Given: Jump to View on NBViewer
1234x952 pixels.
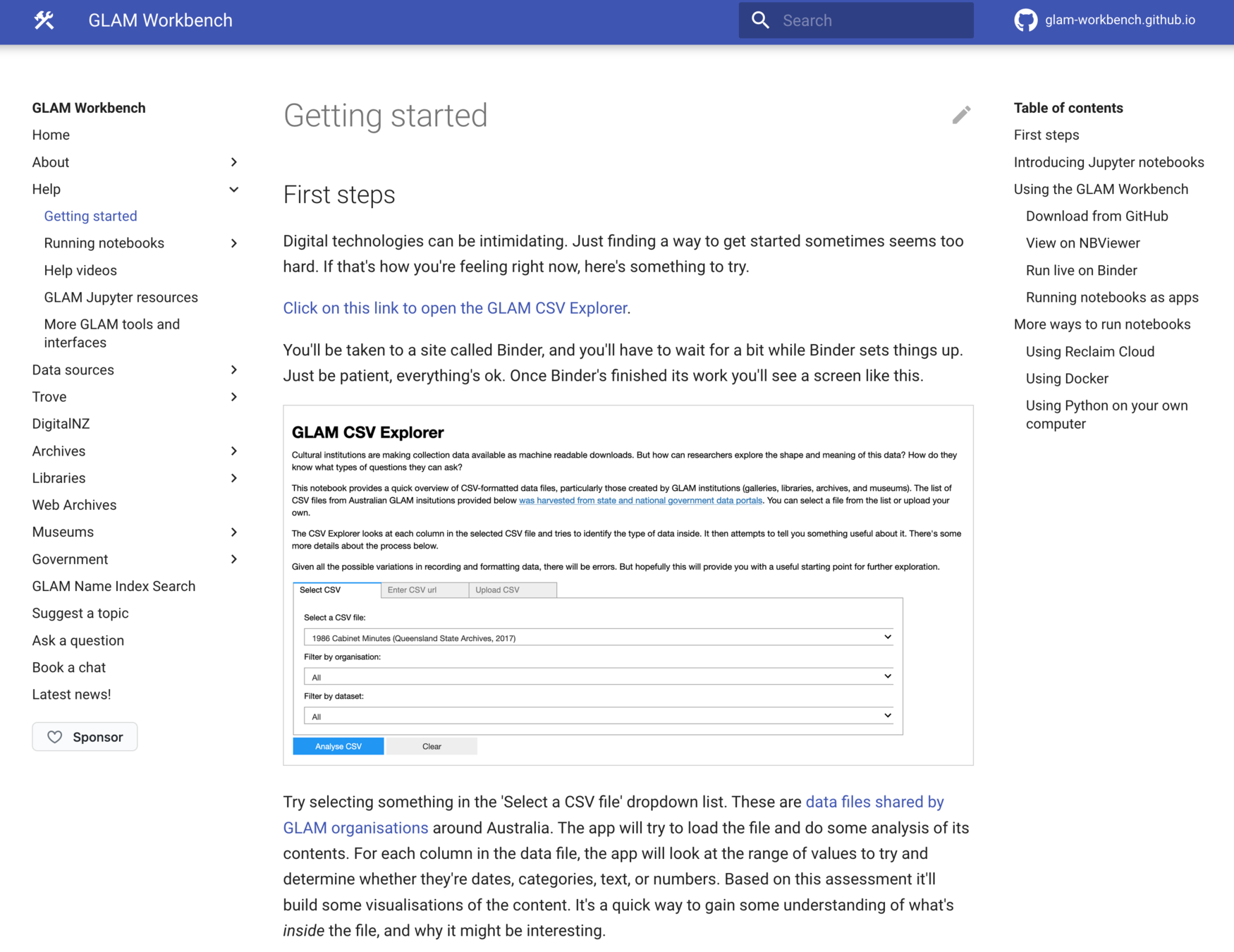Looking at the screenshot, I should (x=1082, y=243).
